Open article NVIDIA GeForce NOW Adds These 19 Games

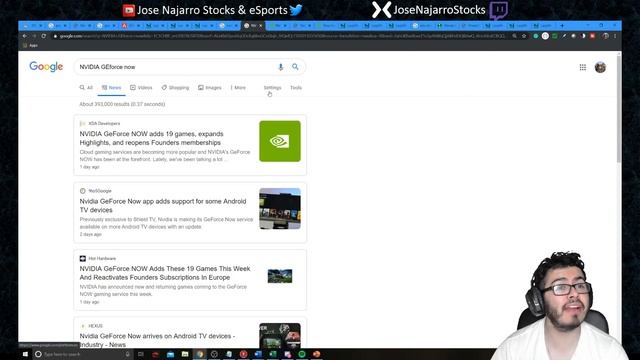pyautogui.click(x=165, y=273)
